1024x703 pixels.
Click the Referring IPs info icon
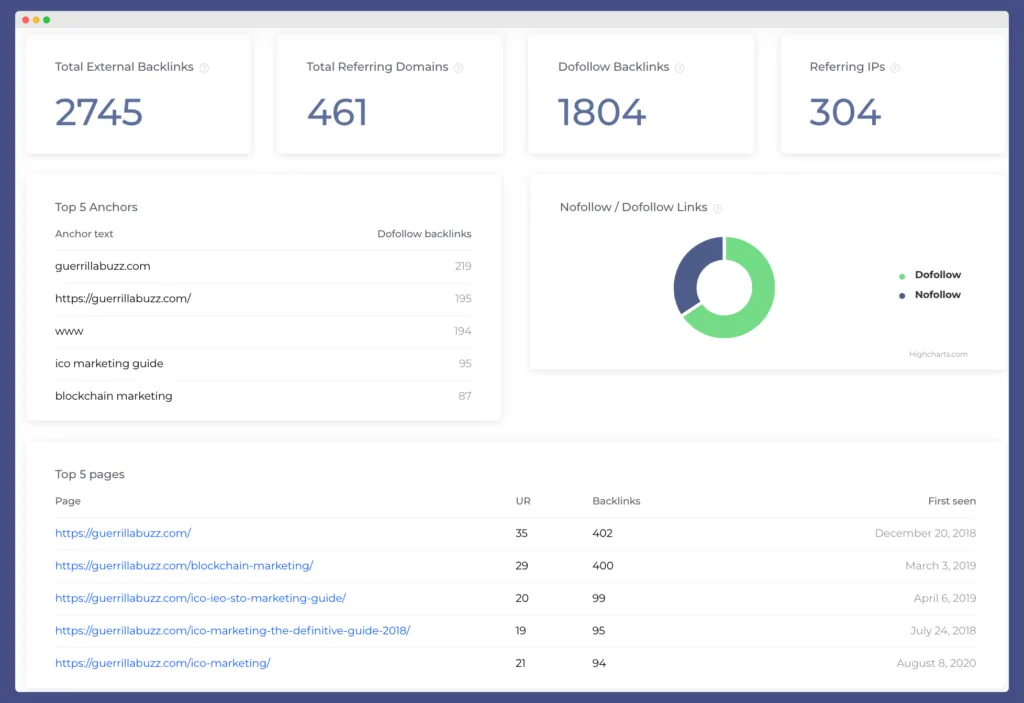pos(895,67)
